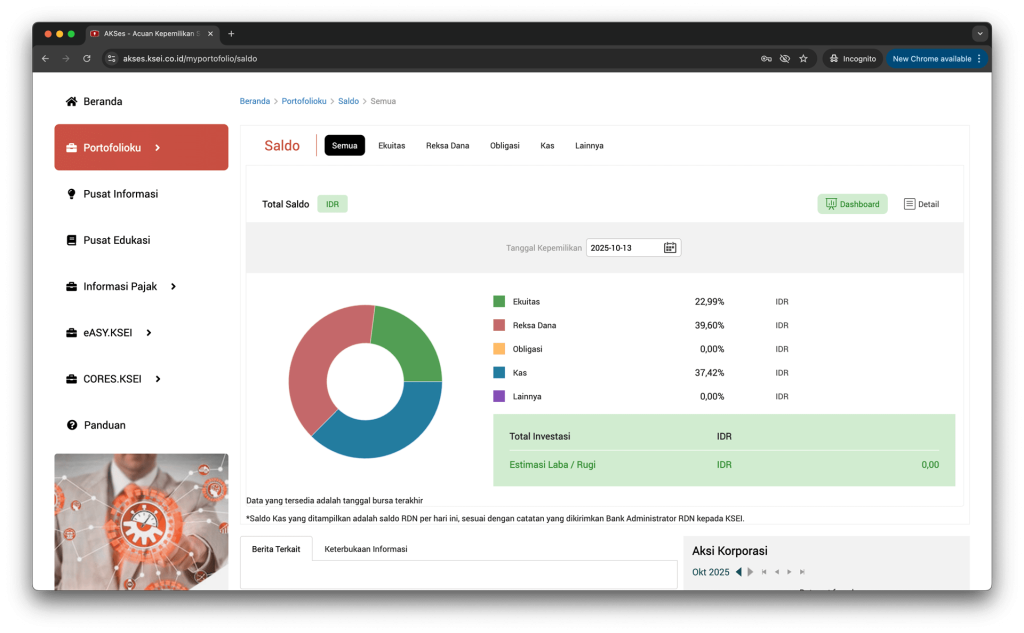Click the Pusat Informasi lightbulb icon
The height and width of the screenshot is (633, 1024).
(71, 194)
